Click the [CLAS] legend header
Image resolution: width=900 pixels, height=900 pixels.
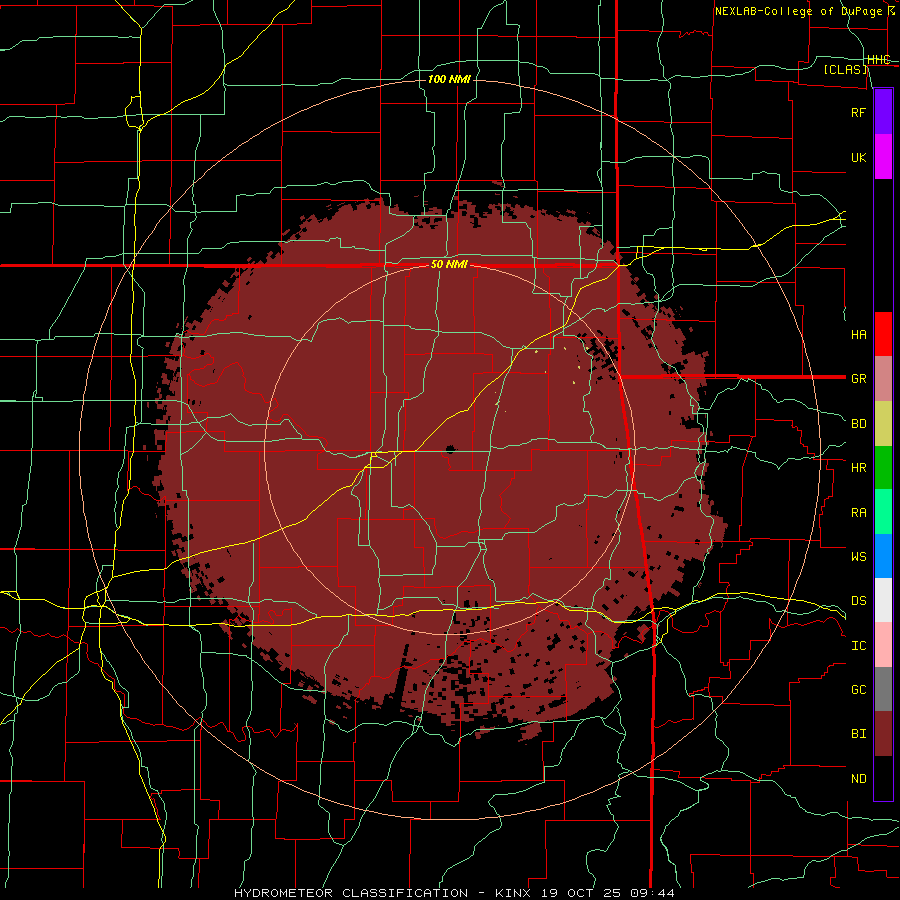845,69
